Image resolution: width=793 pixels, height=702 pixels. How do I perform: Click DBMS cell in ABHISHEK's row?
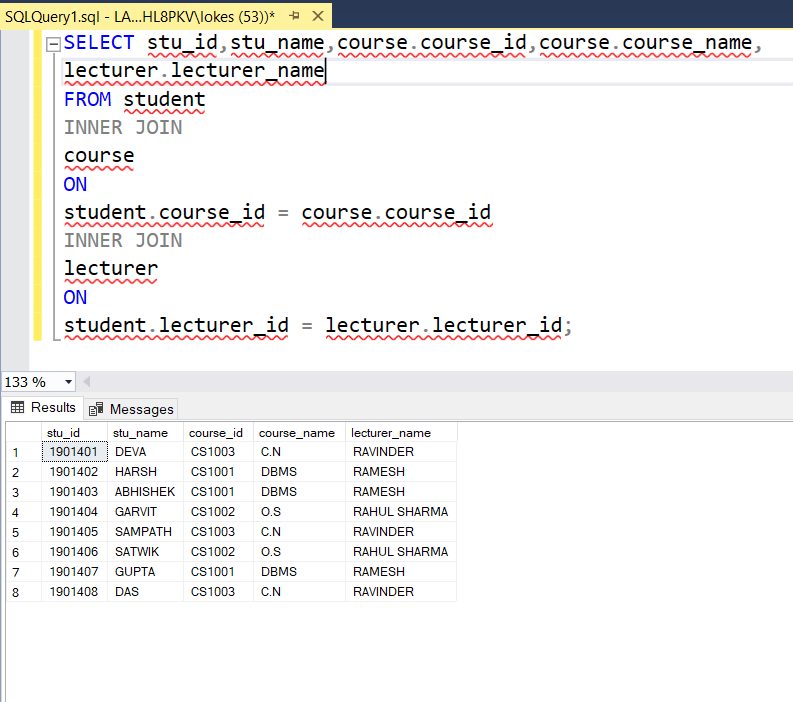click(x=299, y=492)
